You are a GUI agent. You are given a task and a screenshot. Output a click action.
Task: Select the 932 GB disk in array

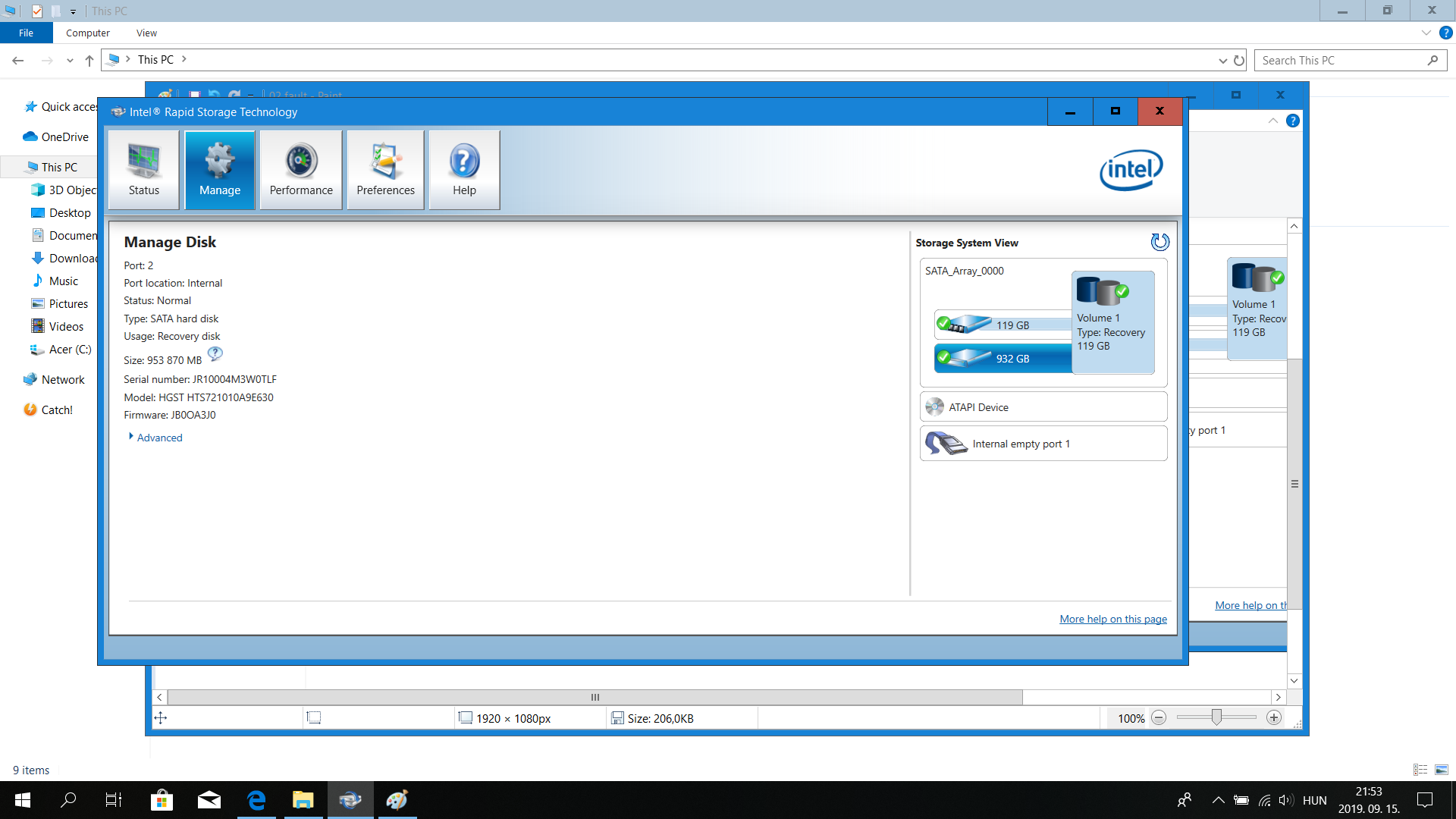click(1003, 358)
